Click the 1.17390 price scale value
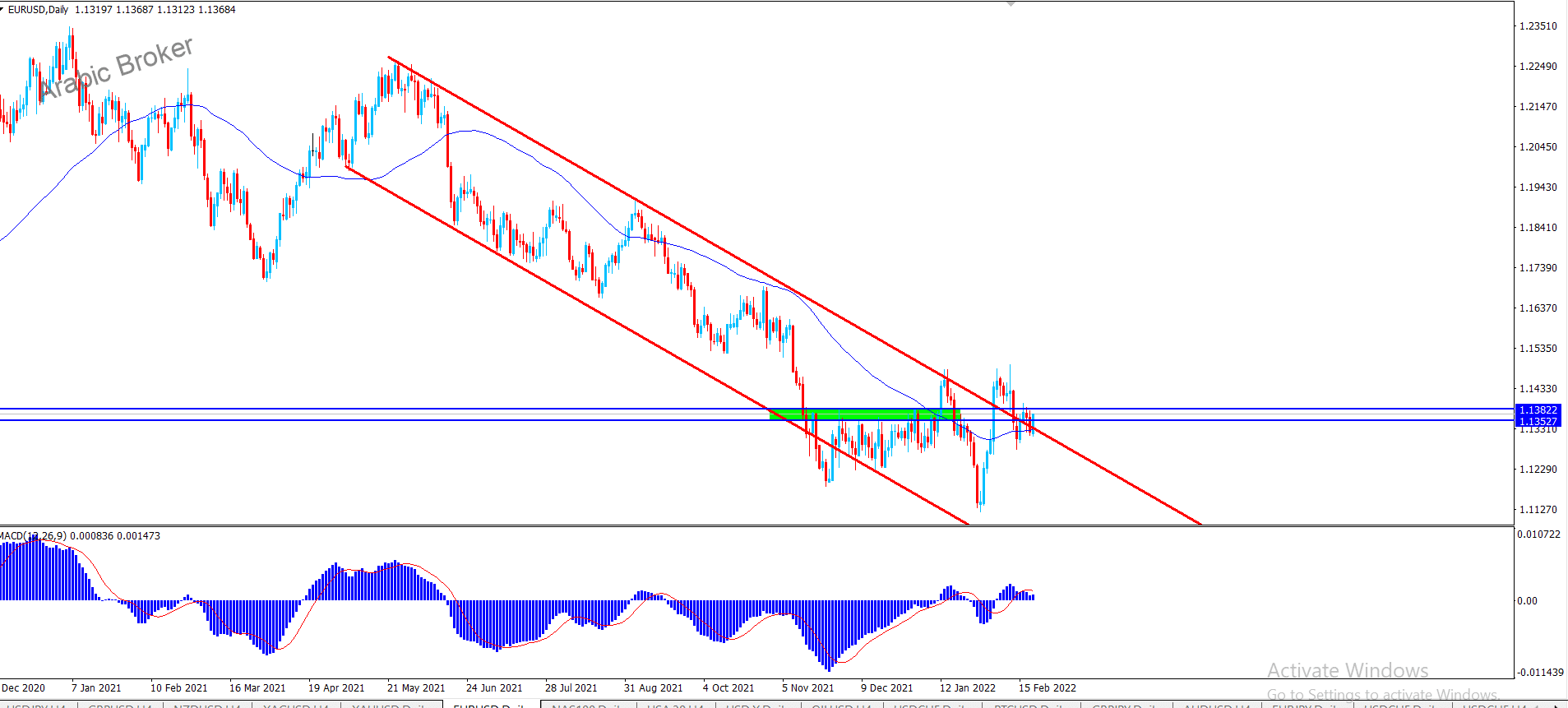The height and width of the screenshot is (708, 1568). tap(1538, 268)
